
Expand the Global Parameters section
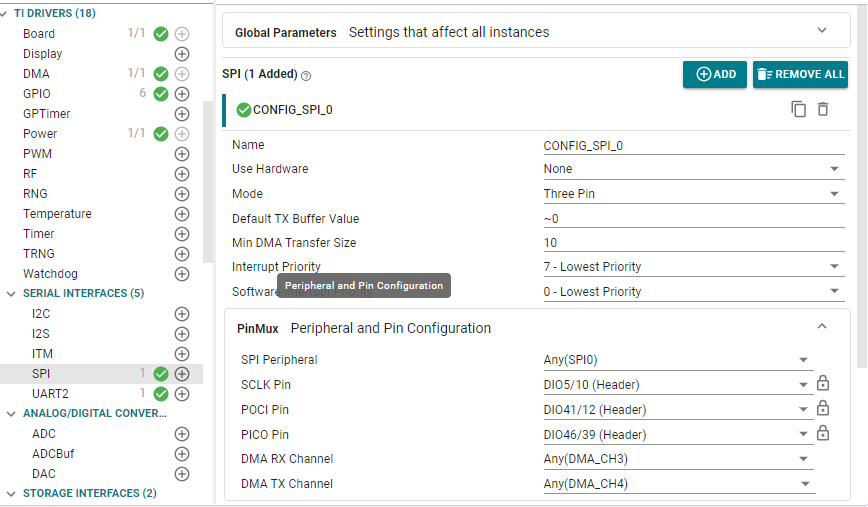pos(822,31)
